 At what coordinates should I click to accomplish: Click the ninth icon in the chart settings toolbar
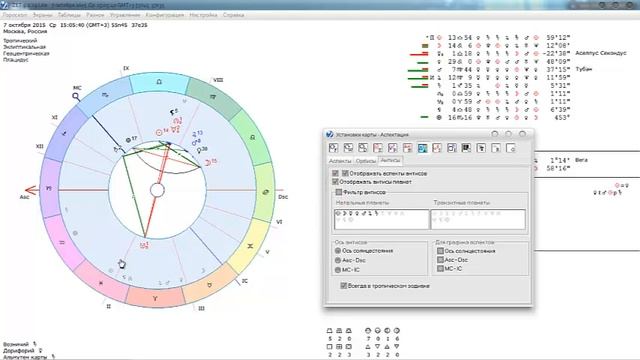pos(451,148)
